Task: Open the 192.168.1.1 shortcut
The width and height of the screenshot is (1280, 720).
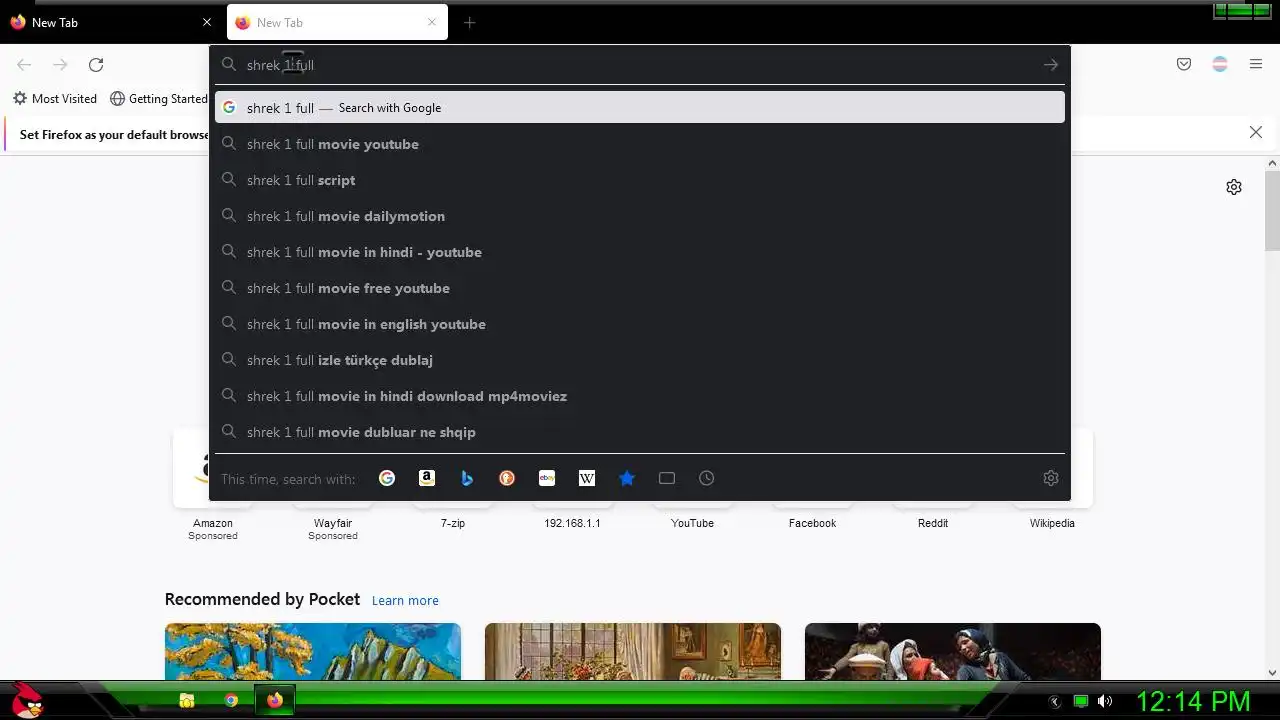Action: [x=572, y=523]
